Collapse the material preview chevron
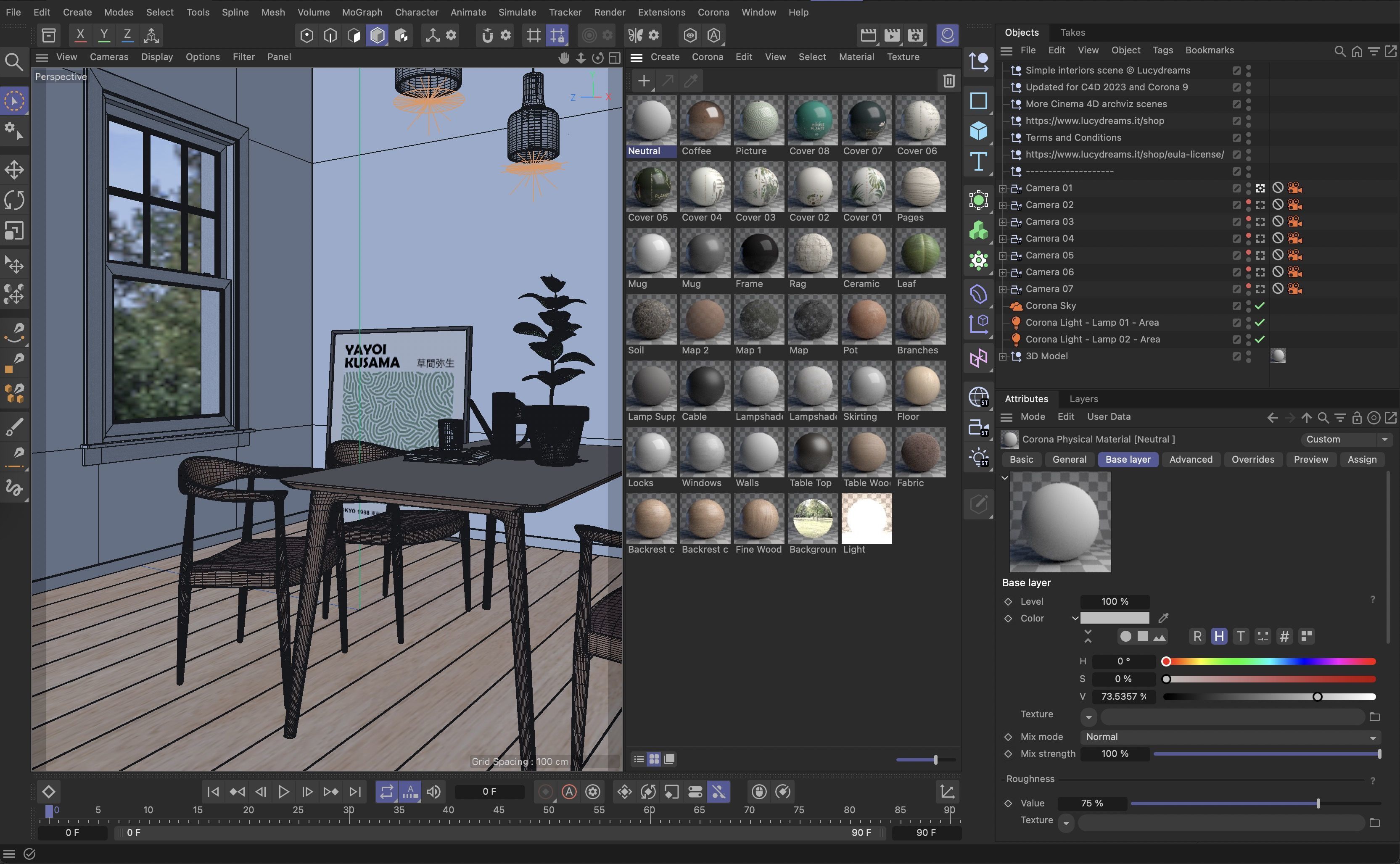Image resolution: width=1400 pixels, height=864 pixels. coord(1005,478)
